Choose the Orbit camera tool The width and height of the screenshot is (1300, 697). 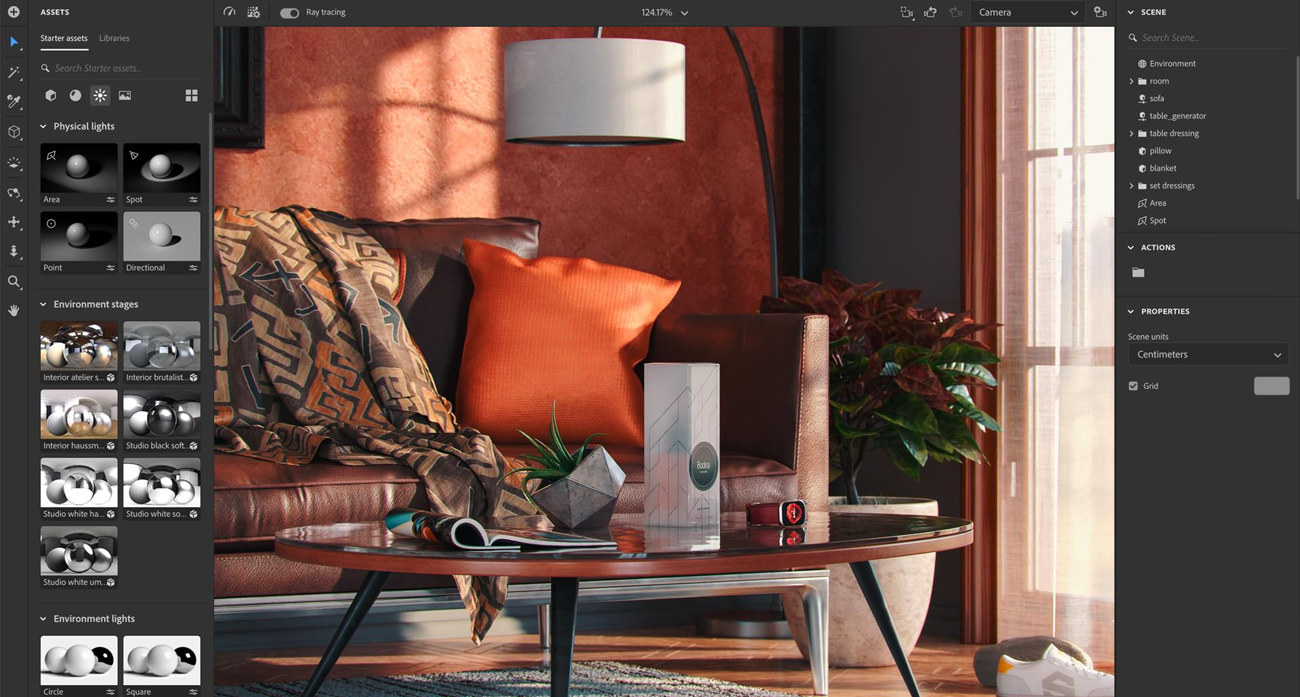pos(14,193)
